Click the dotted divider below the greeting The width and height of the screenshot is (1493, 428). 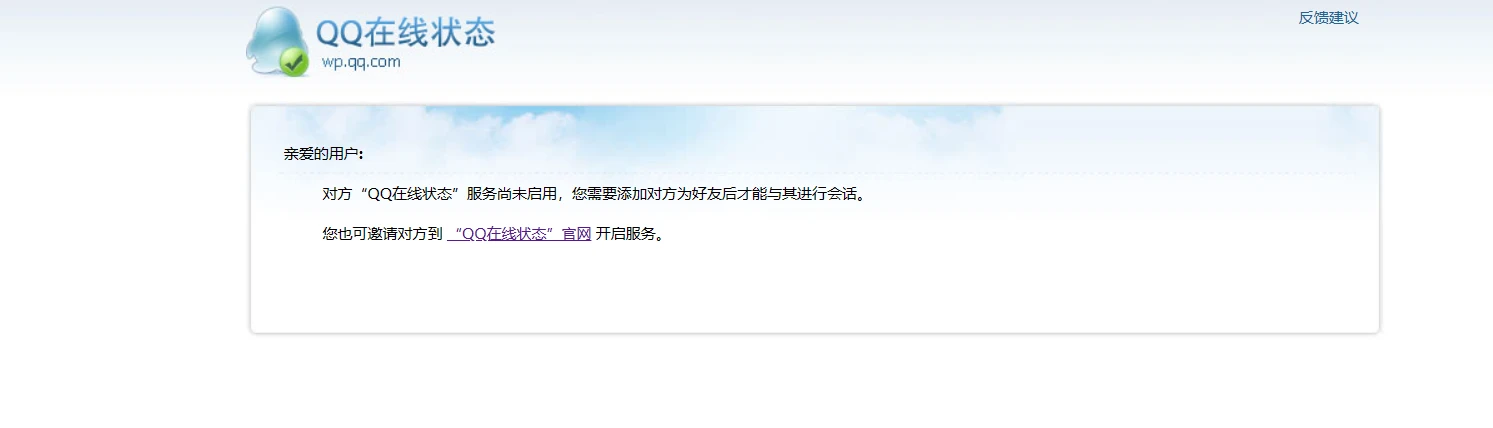[815, 173]
